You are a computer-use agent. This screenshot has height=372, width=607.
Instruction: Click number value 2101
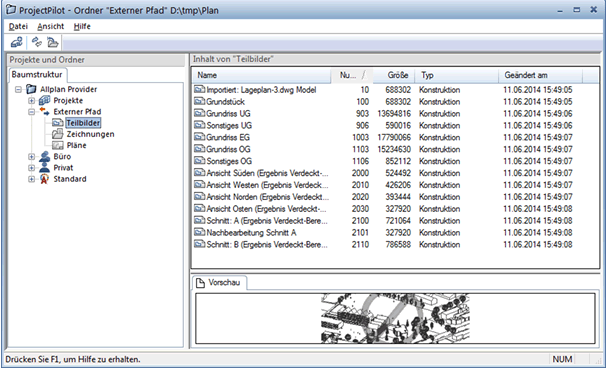(x=360, y=233)
